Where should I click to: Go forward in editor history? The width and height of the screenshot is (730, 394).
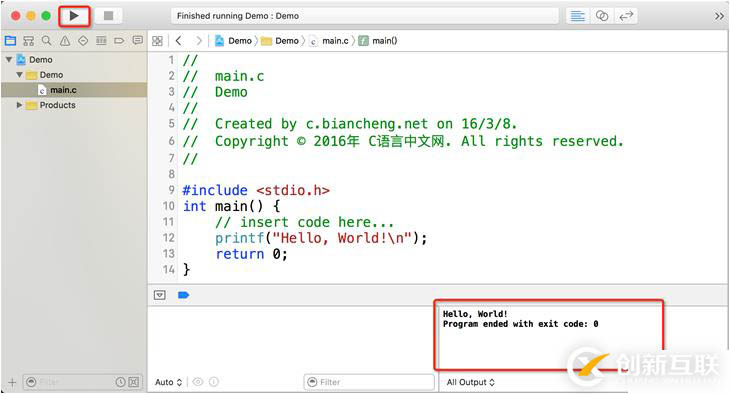click(199, 41)
